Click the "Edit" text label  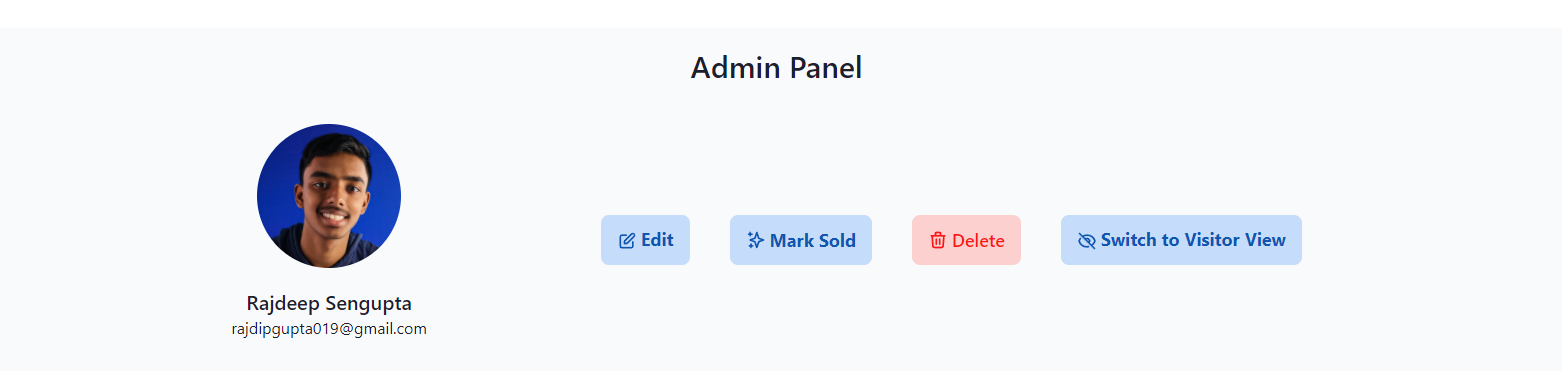point(657,240)
